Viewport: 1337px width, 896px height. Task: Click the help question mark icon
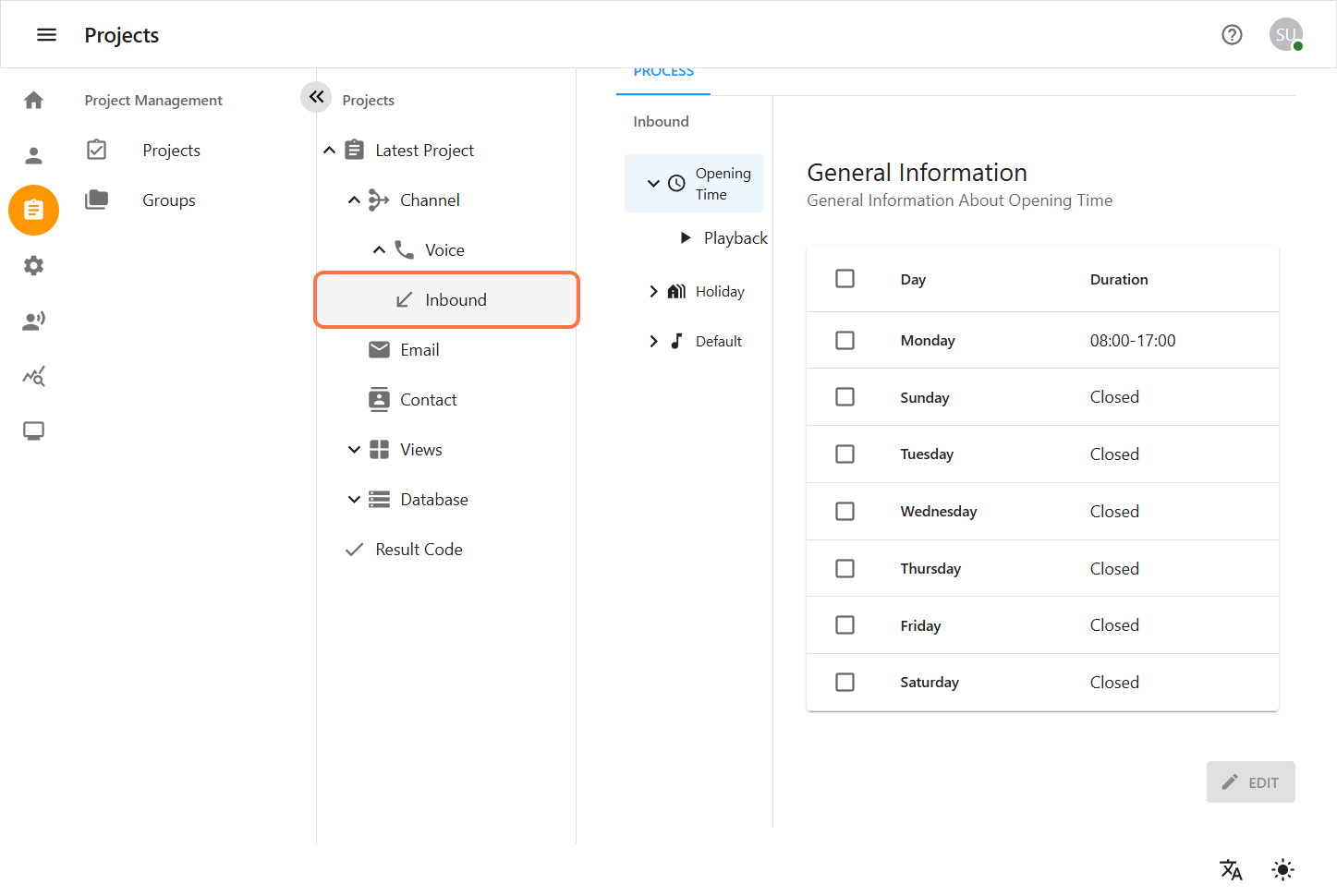click(x=1232, y=35)
